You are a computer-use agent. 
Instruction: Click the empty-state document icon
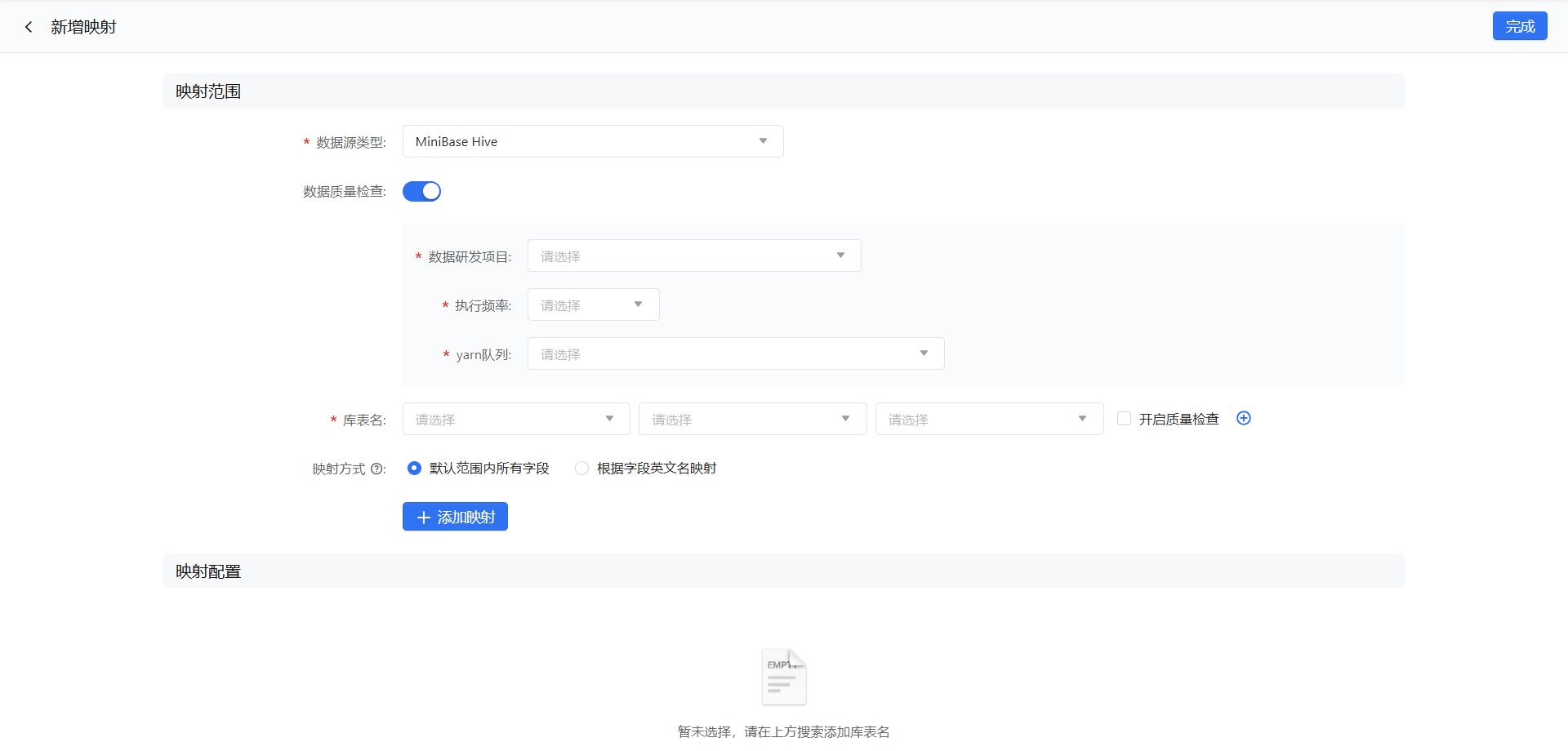[x=784, y=677]
